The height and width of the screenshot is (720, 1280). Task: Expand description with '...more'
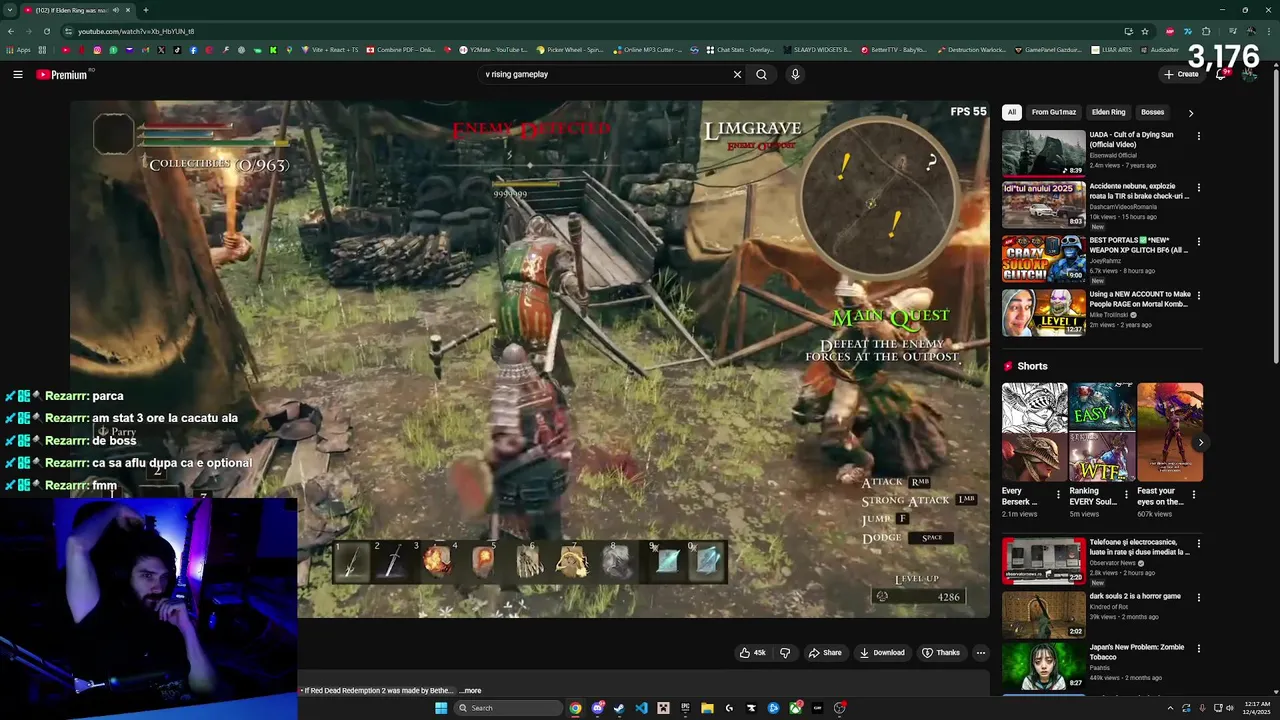(471, 691)
